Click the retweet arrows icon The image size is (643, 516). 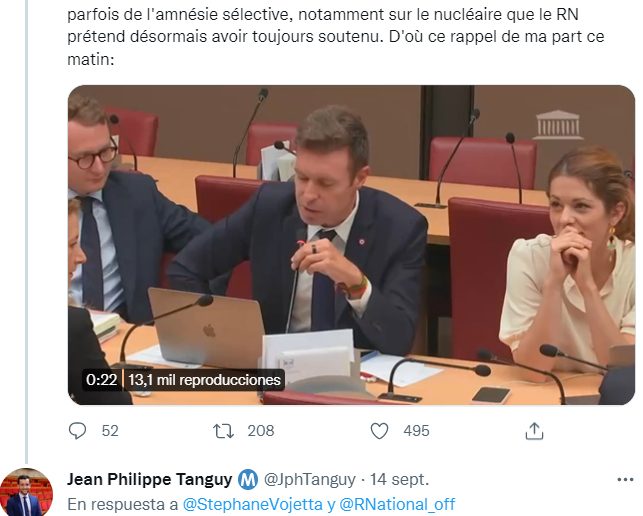(x=223, y=431)
